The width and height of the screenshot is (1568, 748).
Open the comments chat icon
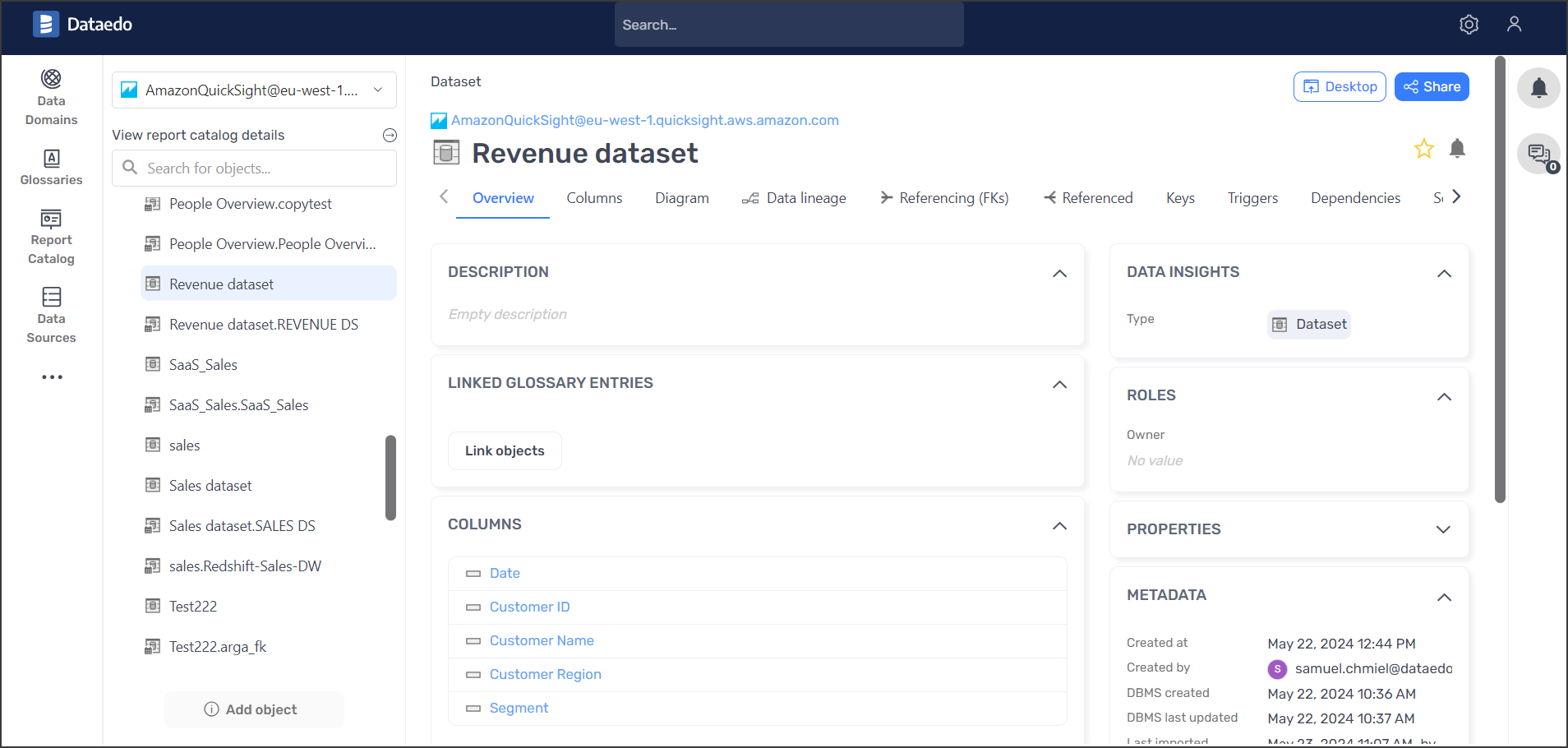point(1538,154)
